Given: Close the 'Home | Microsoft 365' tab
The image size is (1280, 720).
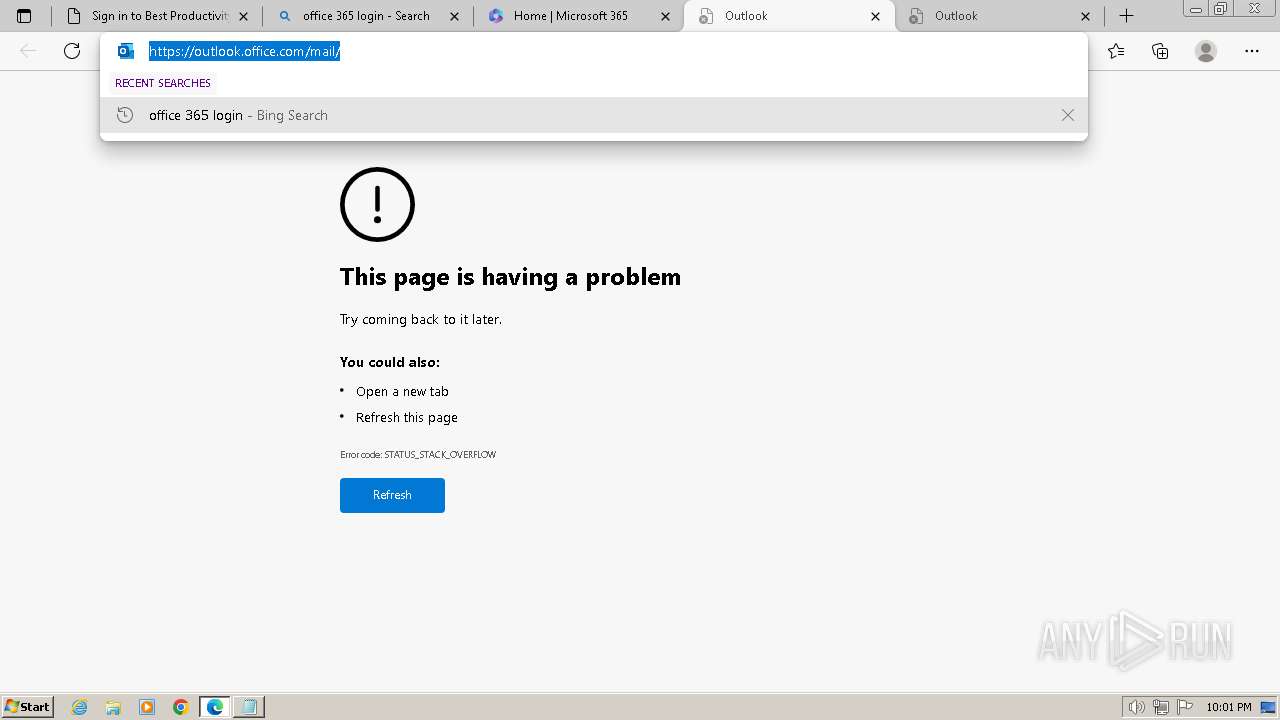Looking at the screenshot, I should tap(665, 16).
